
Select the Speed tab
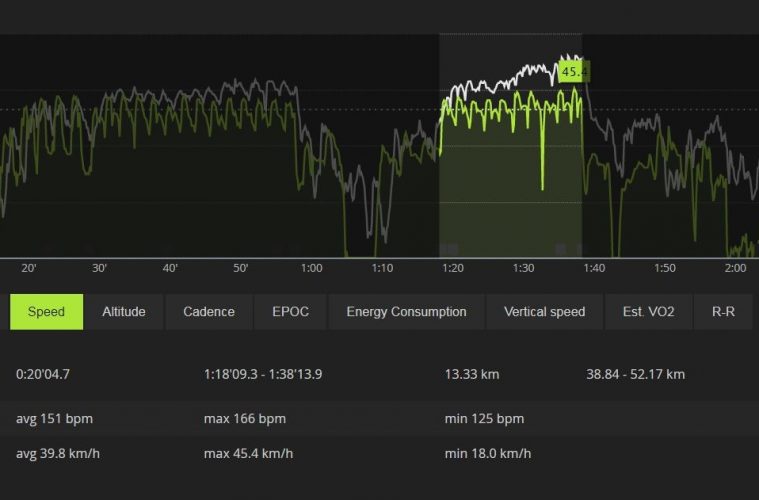[x=46, y=312]
